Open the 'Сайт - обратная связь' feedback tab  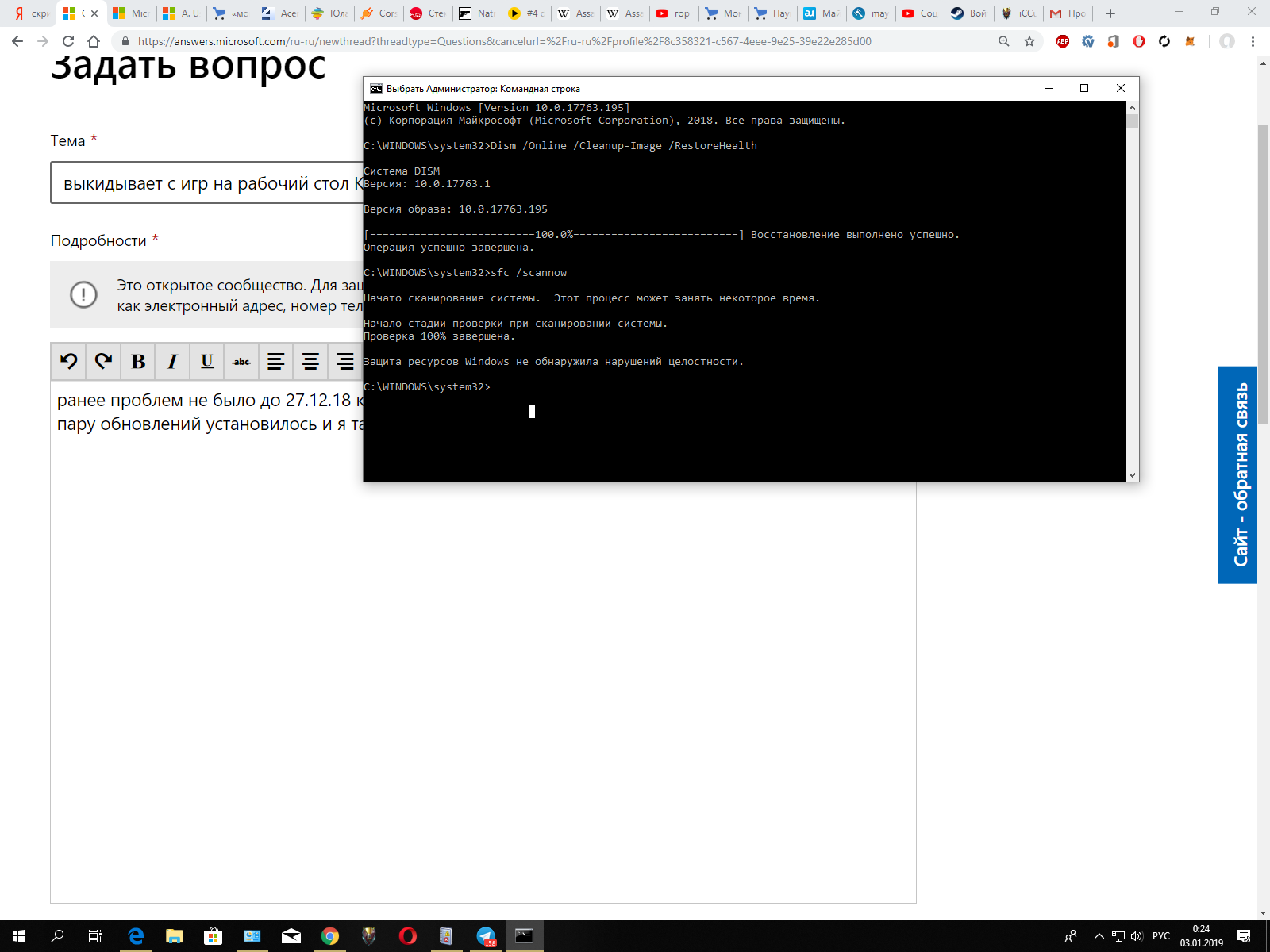click(1237, 474)
